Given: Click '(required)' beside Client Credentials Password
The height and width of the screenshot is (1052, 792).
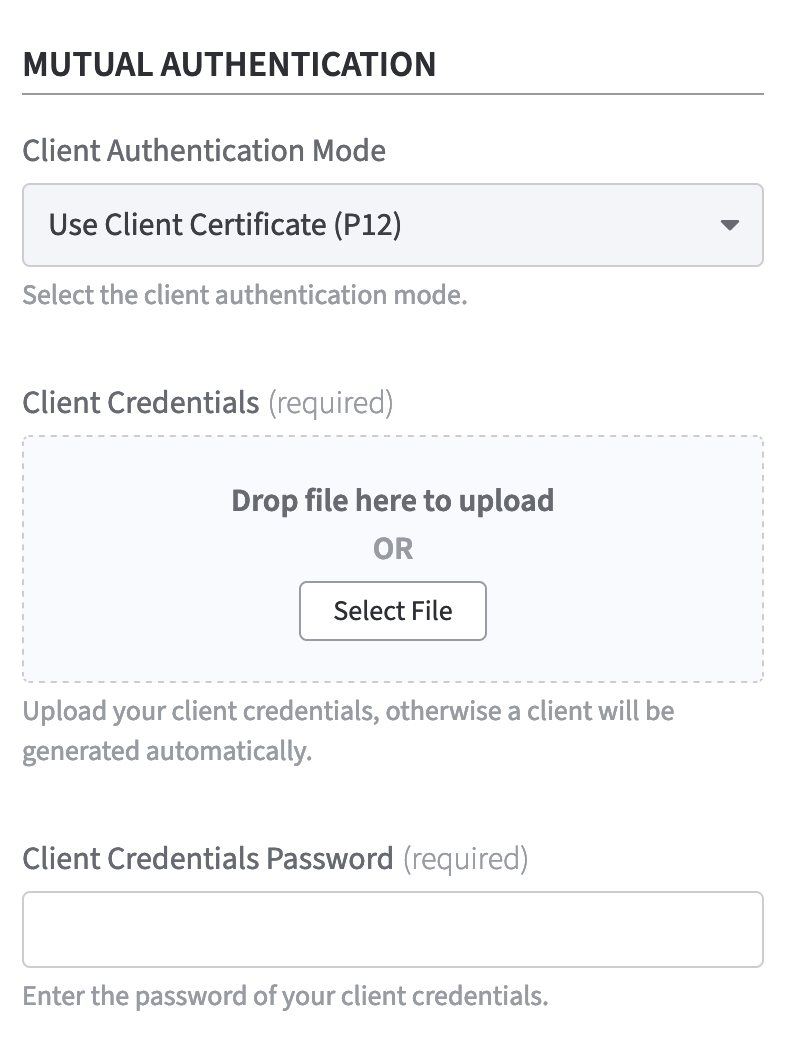Looking at the screenshot, I should pyautogui.click(x=464, y=858).
